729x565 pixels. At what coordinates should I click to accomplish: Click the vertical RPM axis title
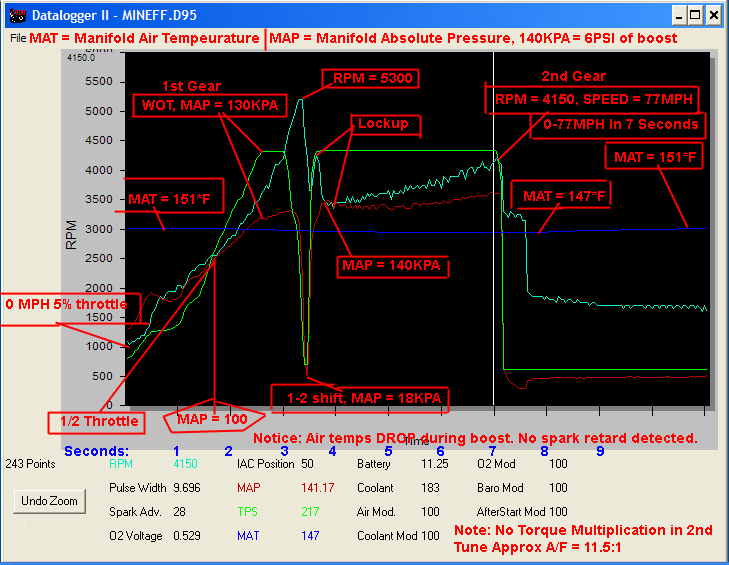pyautogui.click(x=71, y=235)
